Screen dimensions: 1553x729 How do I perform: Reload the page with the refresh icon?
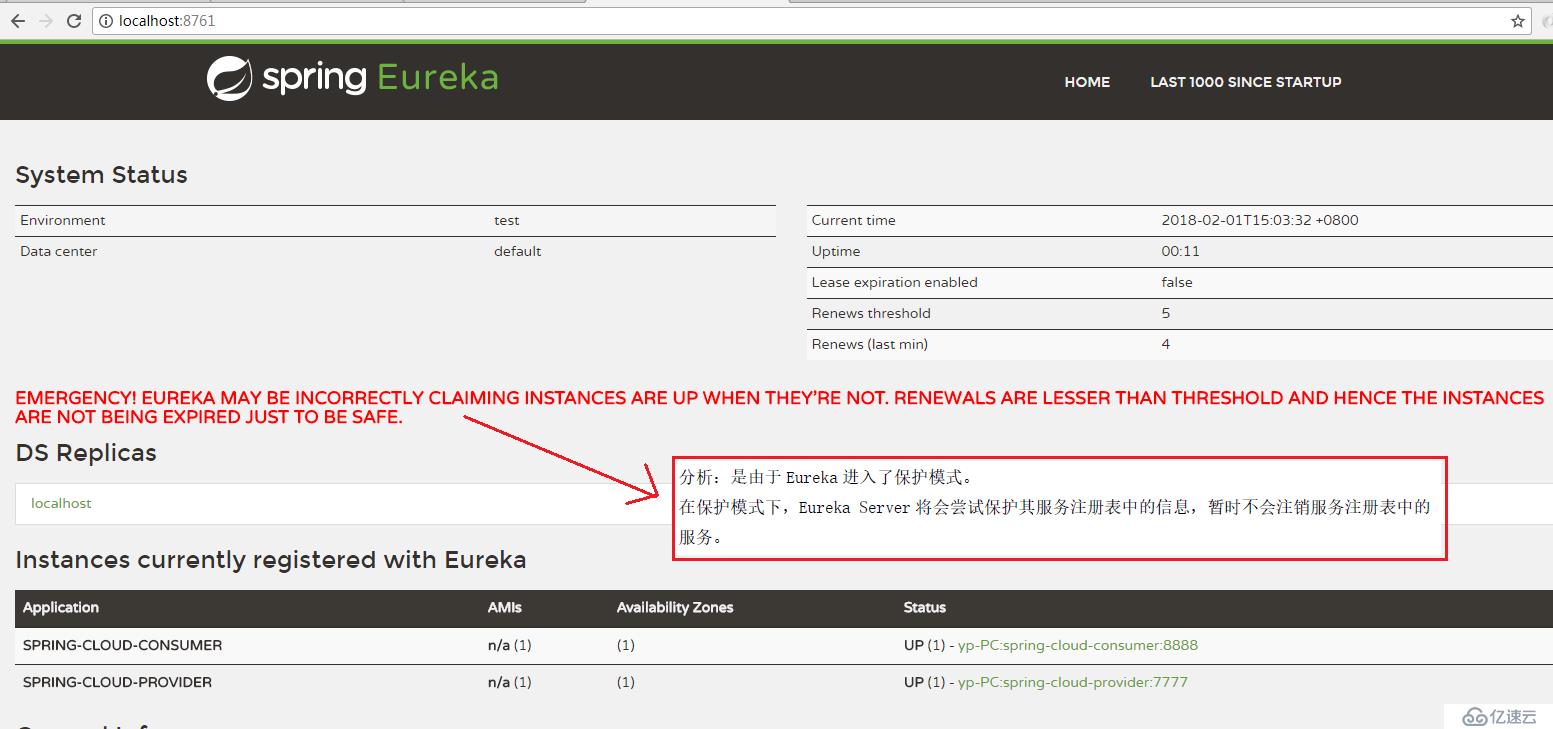coord(74,20)
